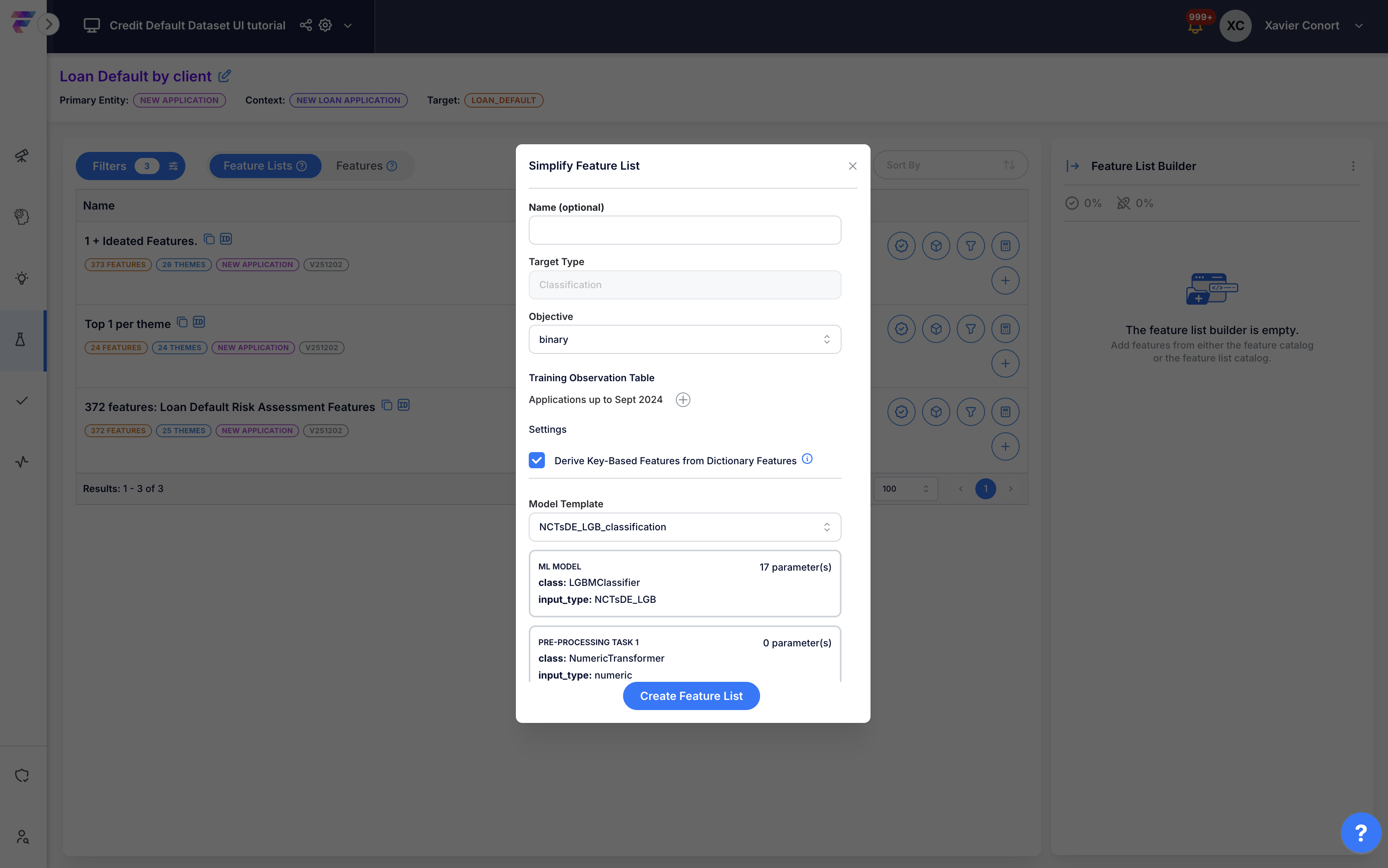Uncheck Derive Key-Based Features from Dictionary Features
1388x868 pixels.
pos(537,461)
